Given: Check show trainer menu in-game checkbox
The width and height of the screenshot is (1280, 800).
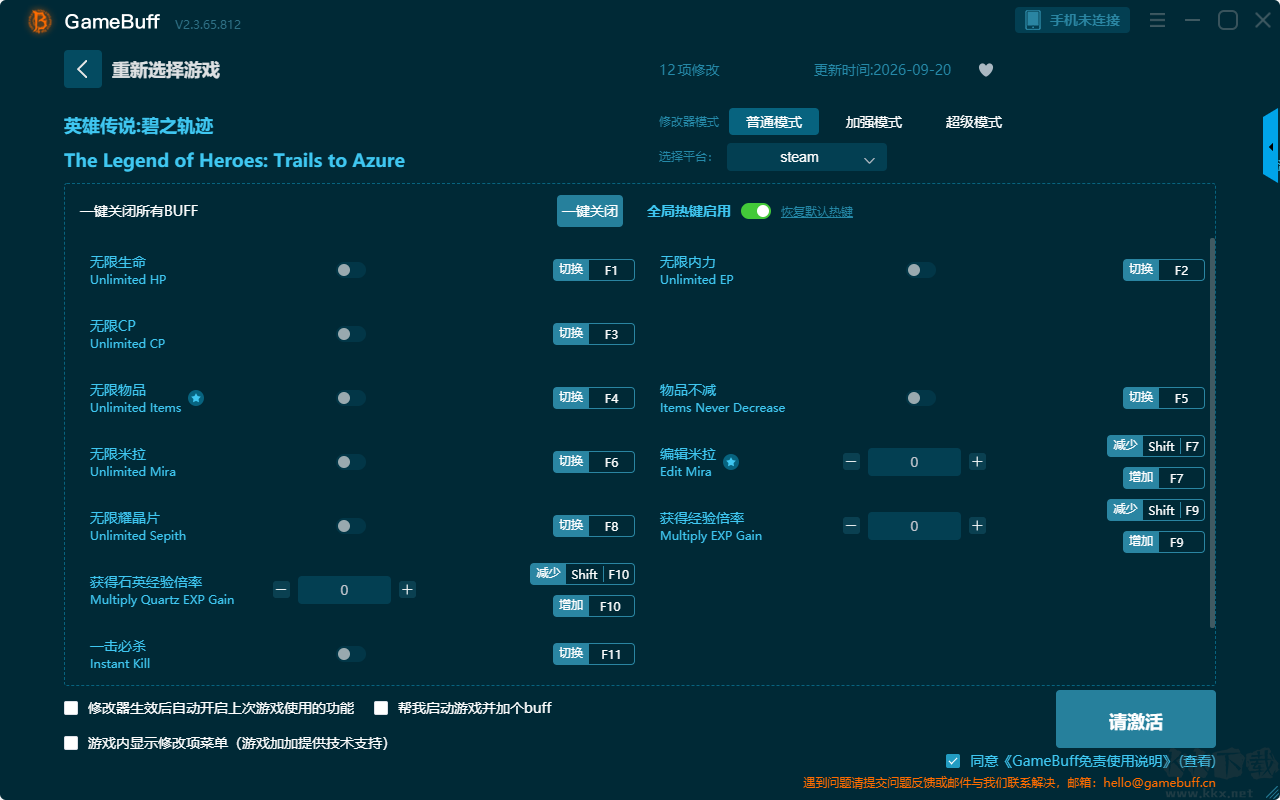Looking at the screenshot, I should 71,743.
